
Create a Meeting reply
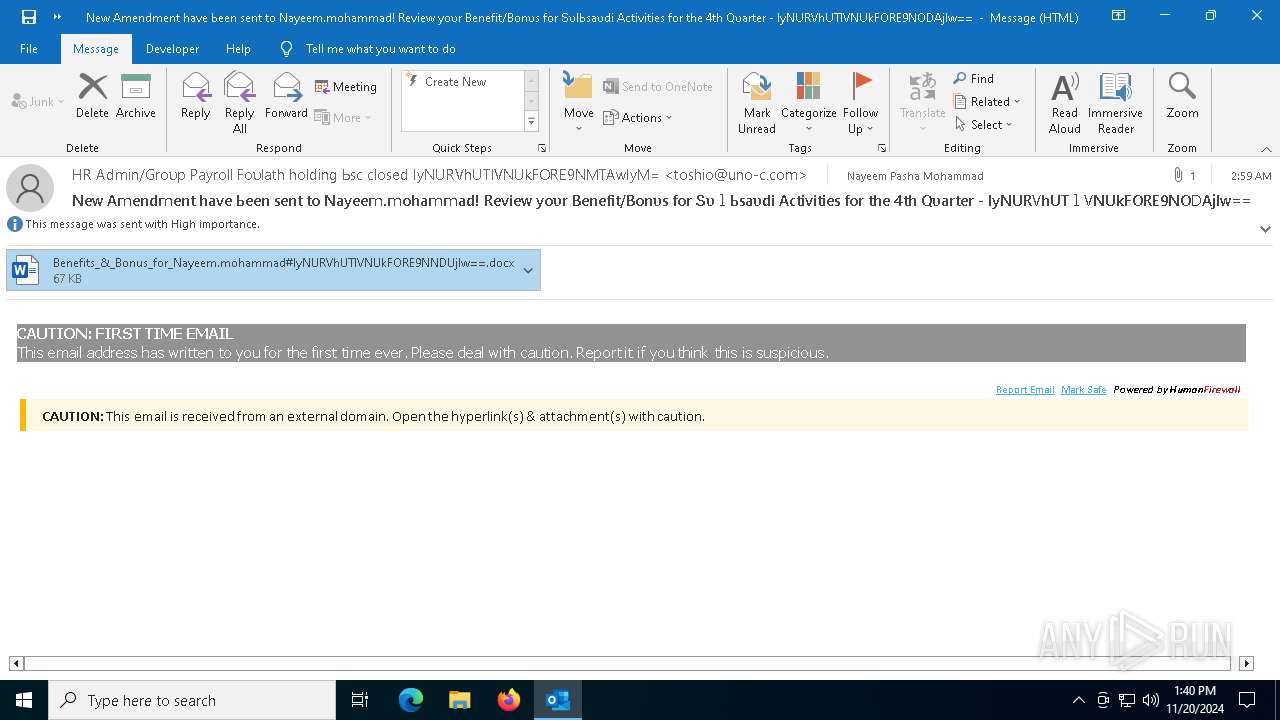[x=346, y=87]
